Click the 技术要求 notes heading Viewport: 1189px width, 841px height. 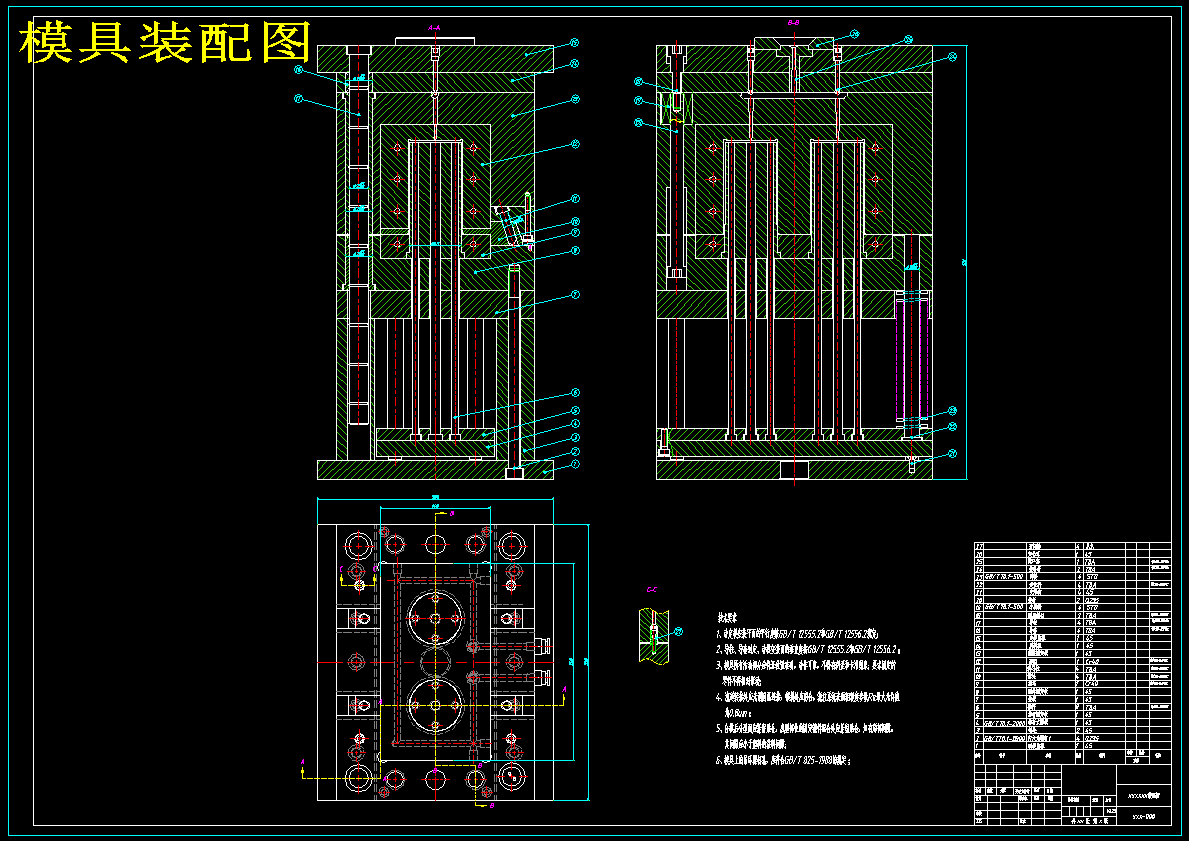729,617
